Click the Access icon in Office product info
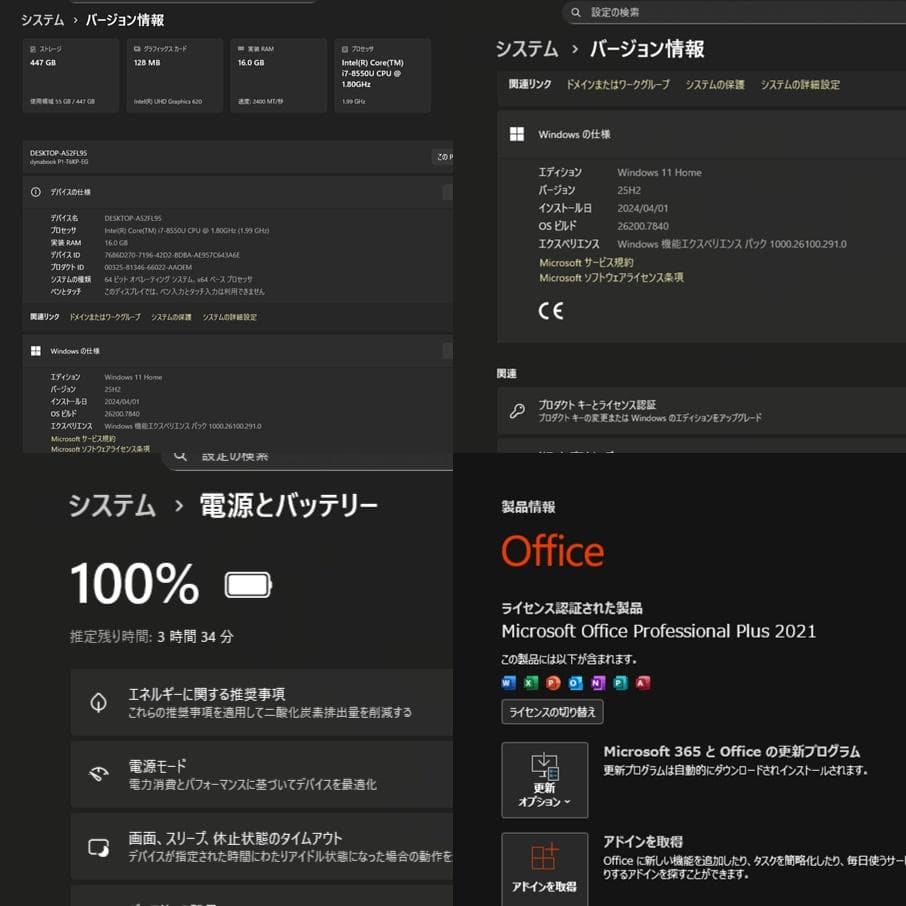The height and width of the screenshot is (906, 906). click(x=643, y=683)
